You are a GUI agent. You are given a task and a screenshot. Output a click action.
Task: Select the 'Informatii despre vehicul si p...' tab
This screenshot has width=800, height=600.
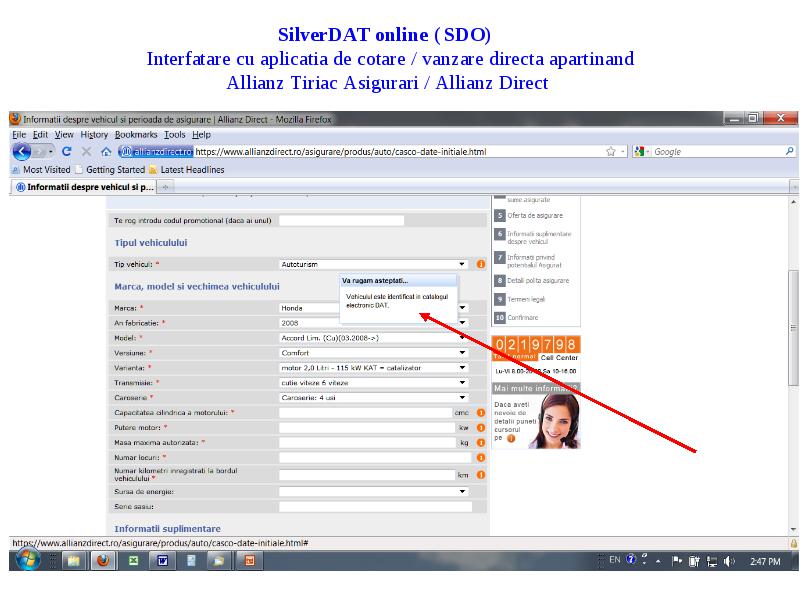click(x=84, y=187)
